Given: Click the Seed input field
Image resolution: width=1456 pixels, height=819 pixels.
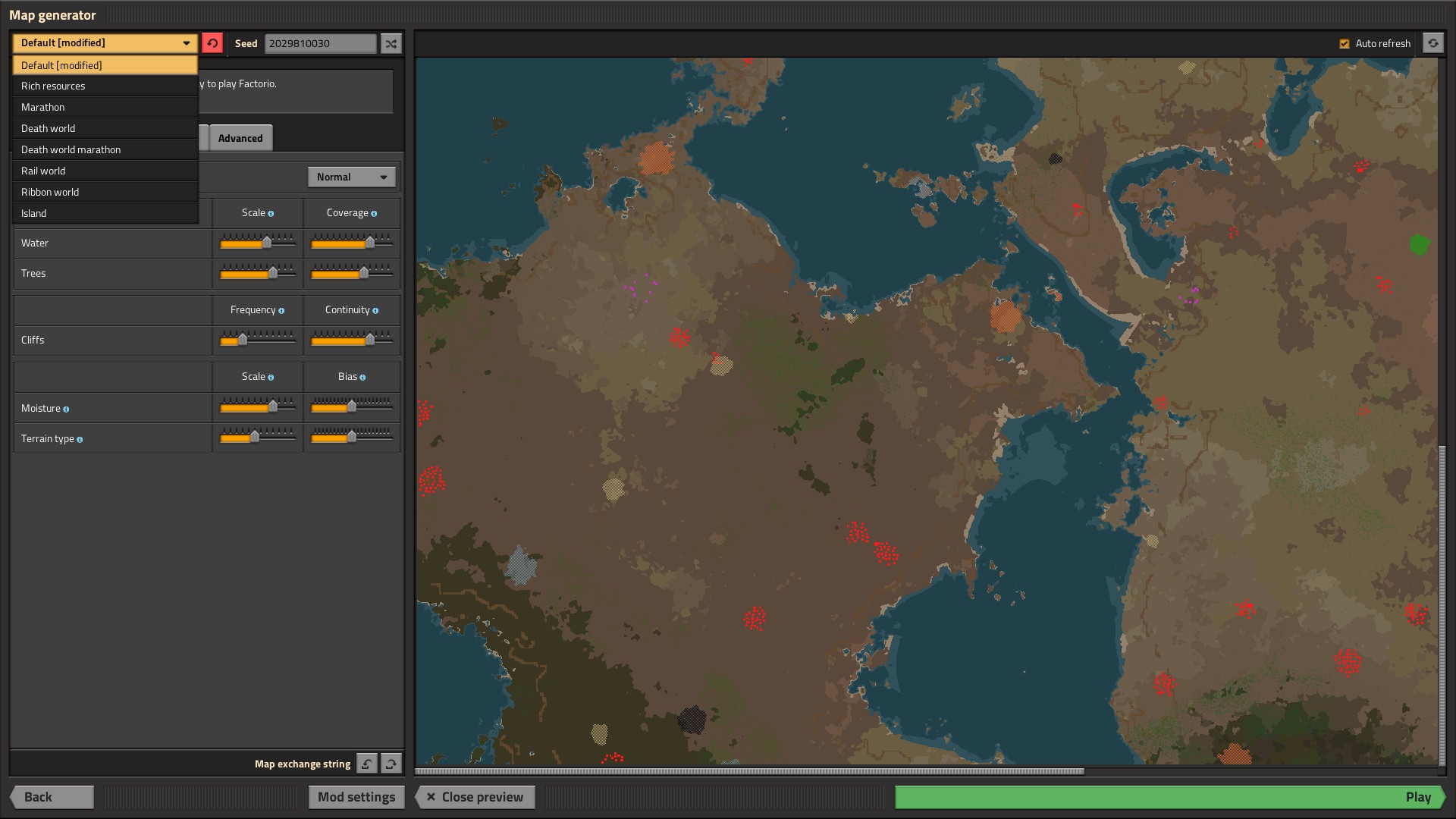Looking at the screenshot, I should coord(320,43).
